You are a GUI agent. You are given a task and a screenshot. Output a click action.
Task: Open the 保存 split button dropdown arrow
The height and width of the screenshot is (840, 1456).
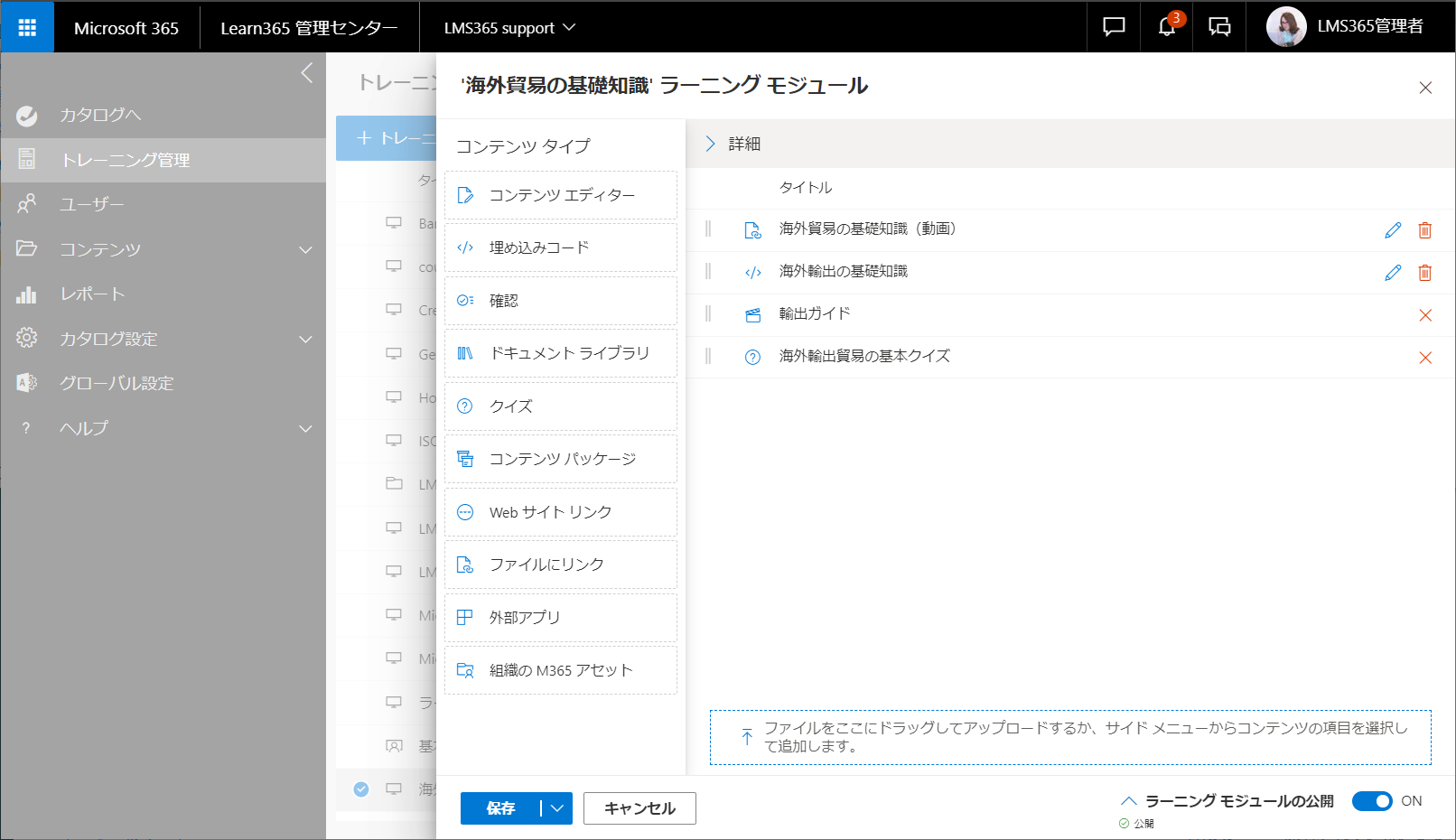[x=555, y=808]
